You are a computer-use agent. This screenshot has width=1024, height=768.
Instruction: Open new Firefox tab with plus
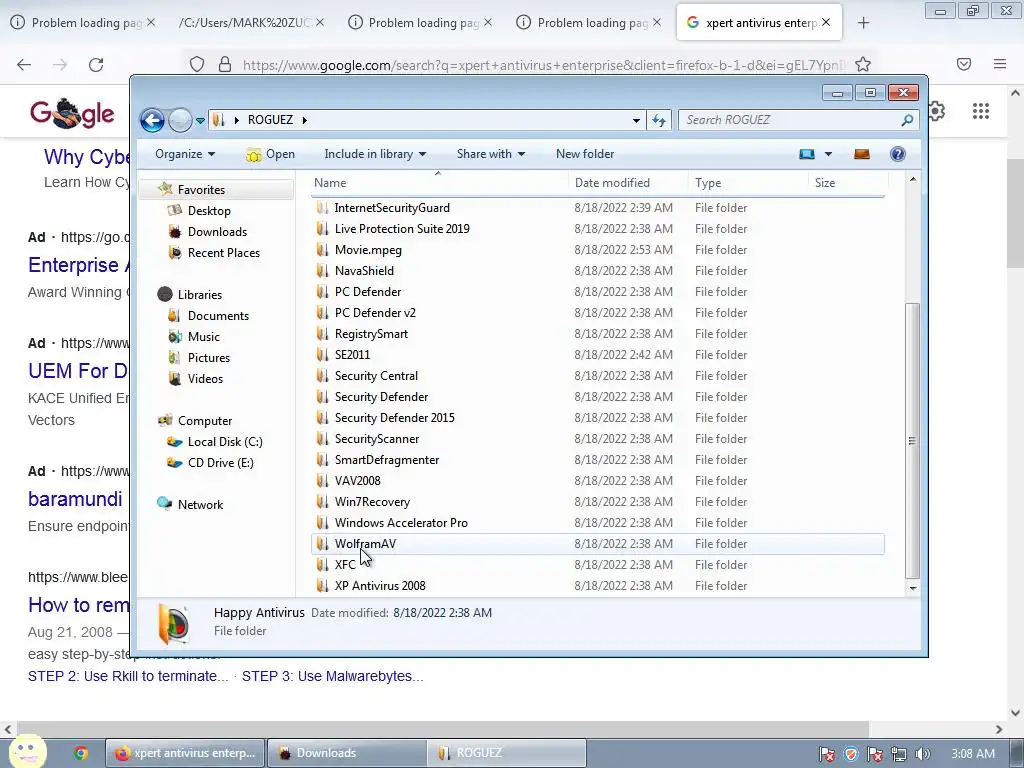(863, 23)
